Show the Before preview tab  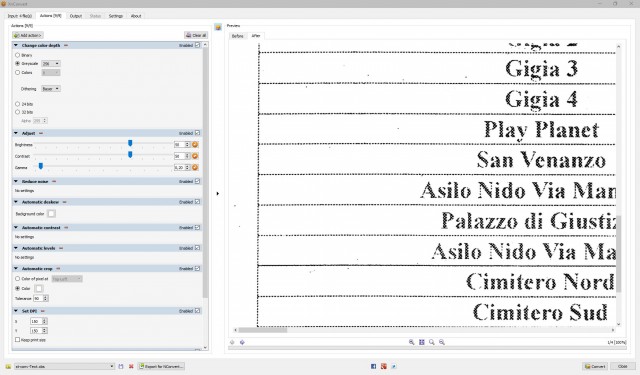[238, 36]
